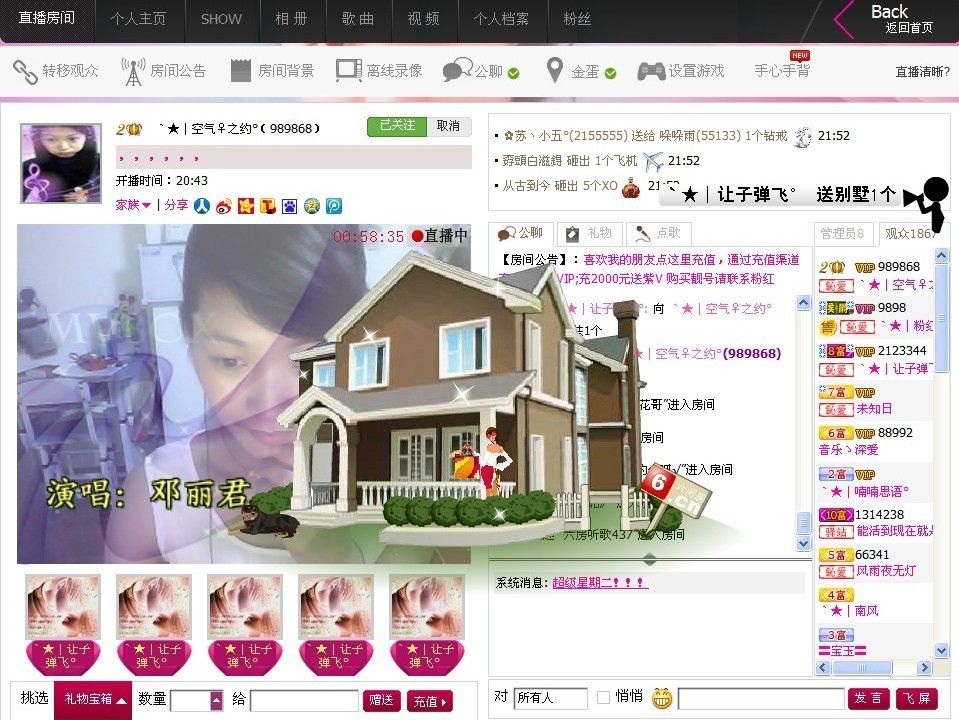Open the 个人档案 tab
This screenshot has width=959, height=720.
pos(502,19)
